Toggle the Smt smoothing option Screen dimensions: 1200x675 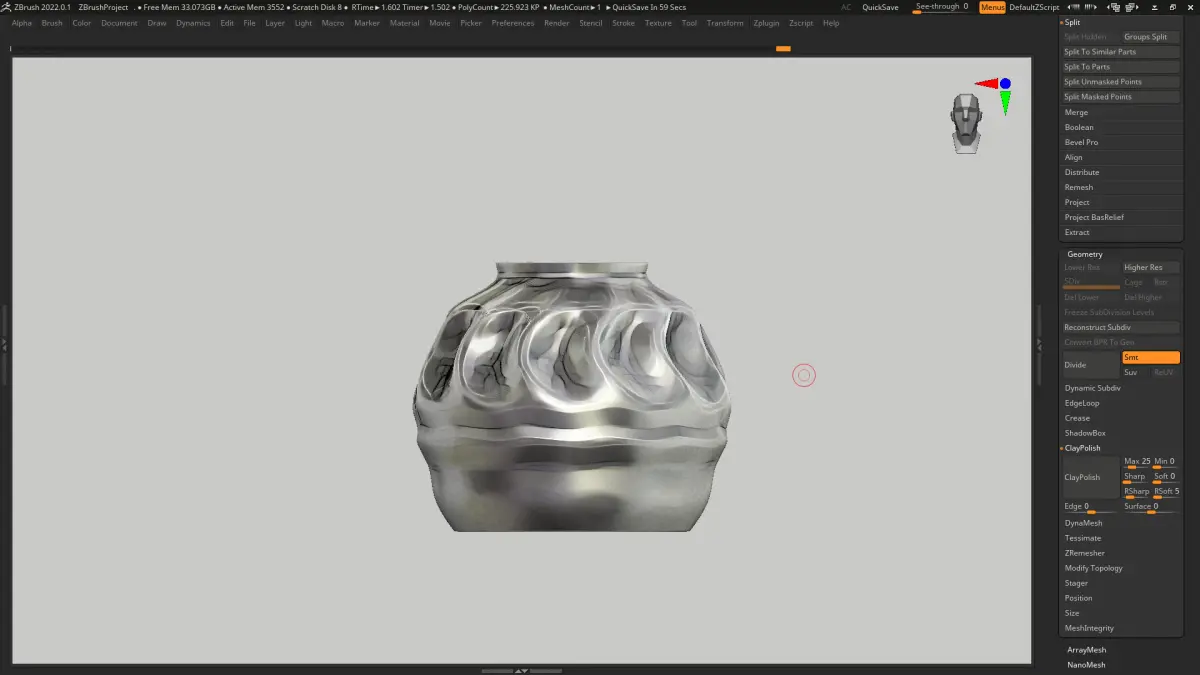[1150, 357]
